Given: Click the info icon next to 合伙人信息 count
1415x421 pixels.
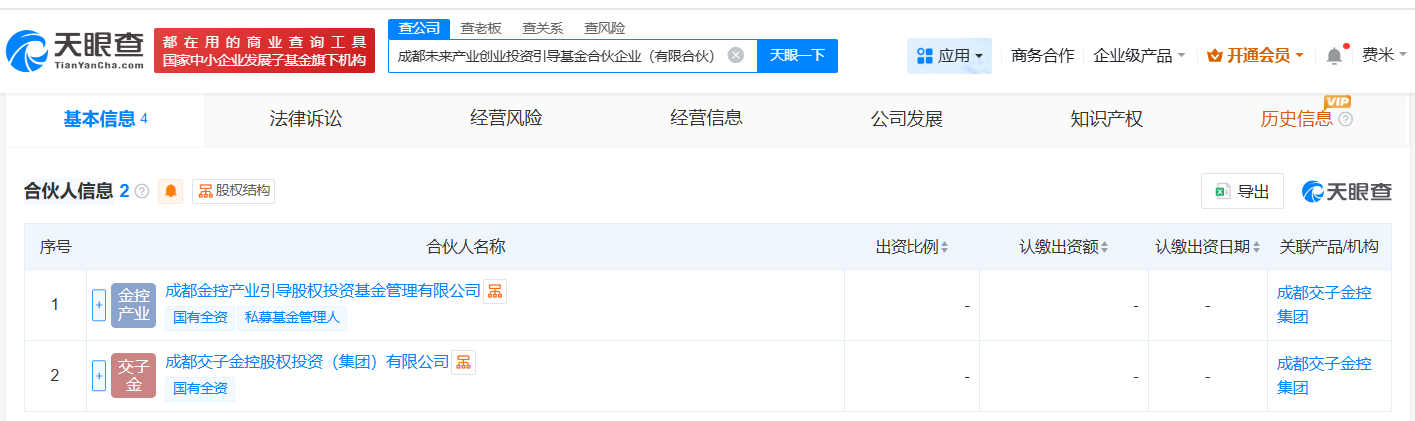Looking at the screenshot, I should (142, 191).
